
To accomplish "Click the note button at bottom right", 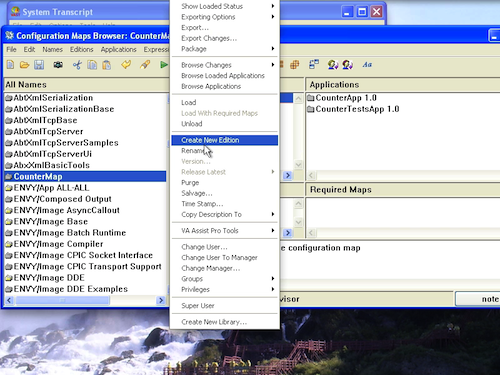I will point(478,299).
